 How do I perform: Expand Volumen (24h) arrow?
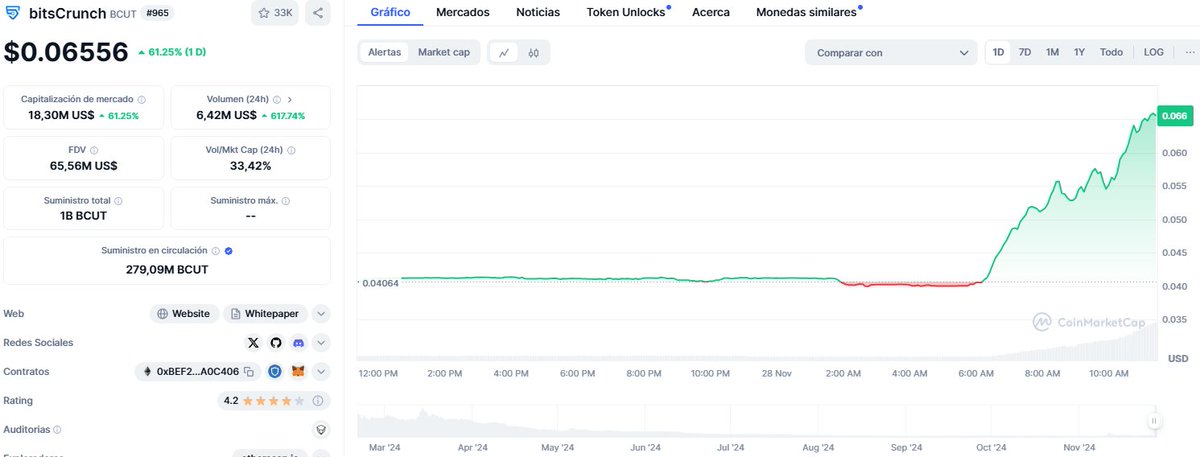[x=290, y=100]
